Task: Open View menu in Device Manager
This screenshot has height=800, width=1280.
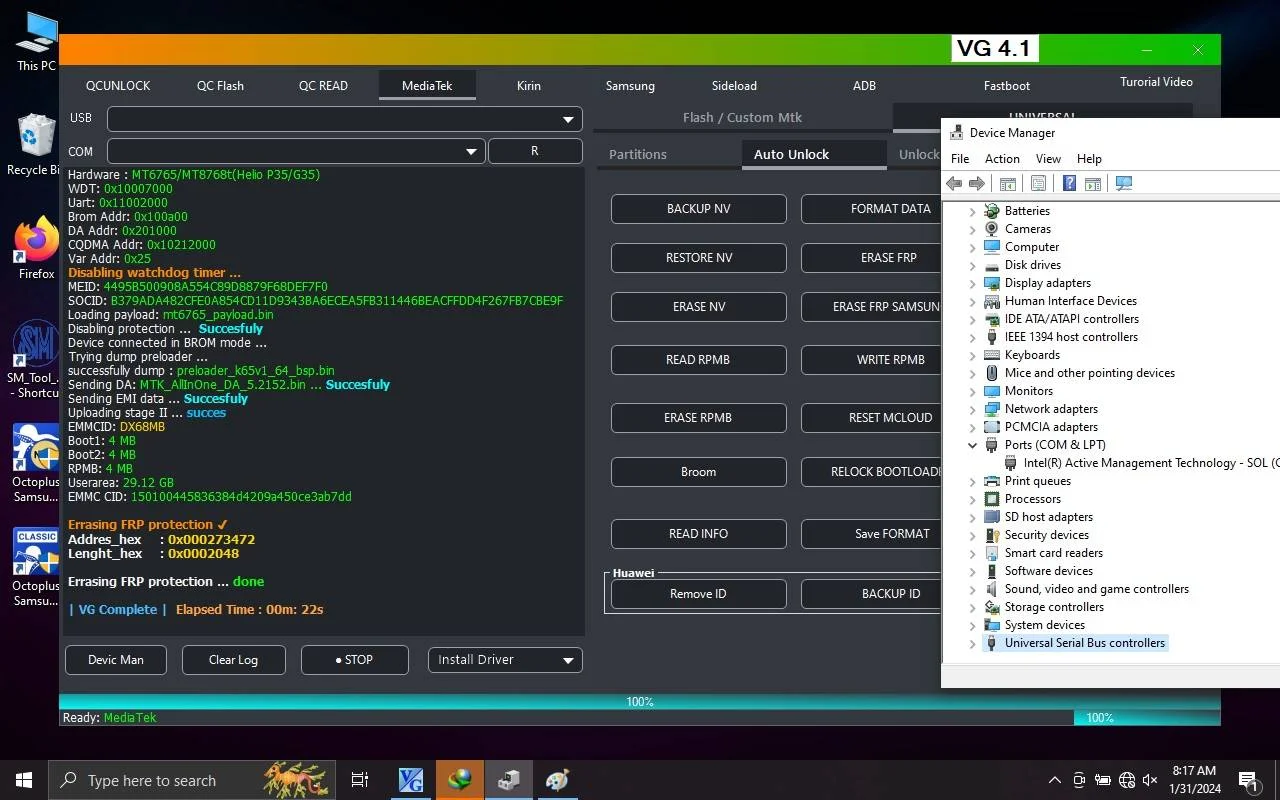Action: 1048,159
